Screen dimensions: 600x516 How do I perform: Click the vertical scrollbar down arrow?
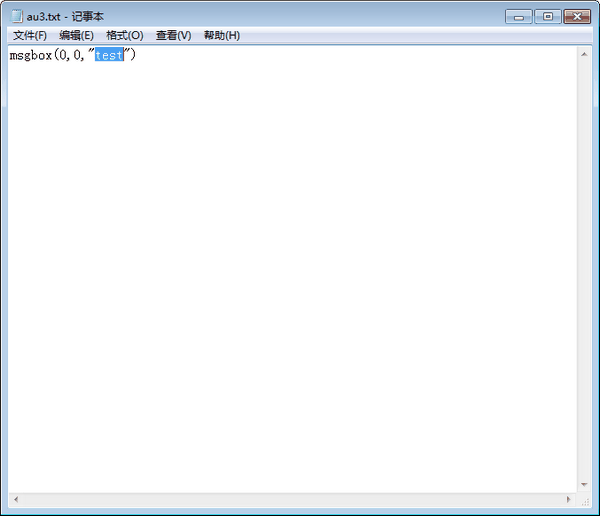tap(584, 485)
